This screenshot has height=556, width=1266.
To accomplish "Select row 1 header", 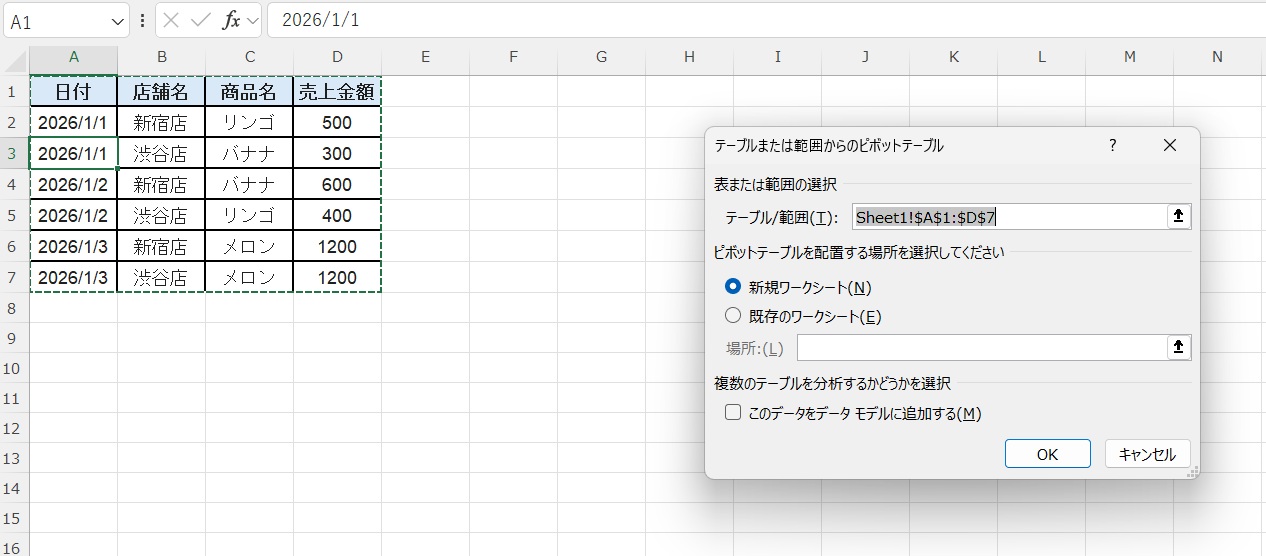I will tap(13, 92).
